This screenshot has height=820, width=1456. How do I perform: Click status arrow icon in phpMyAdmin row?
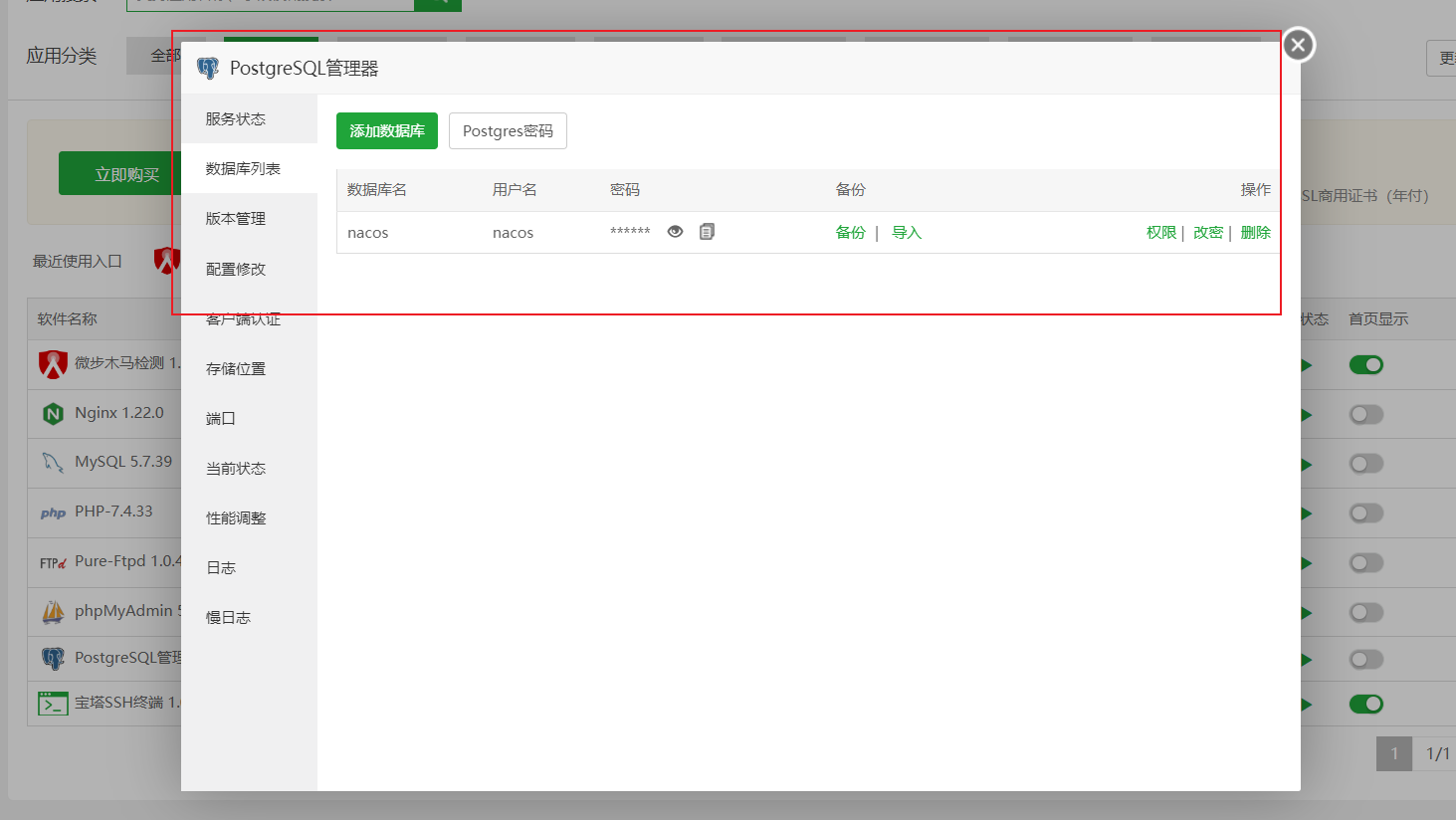(x=1307, y=612)
